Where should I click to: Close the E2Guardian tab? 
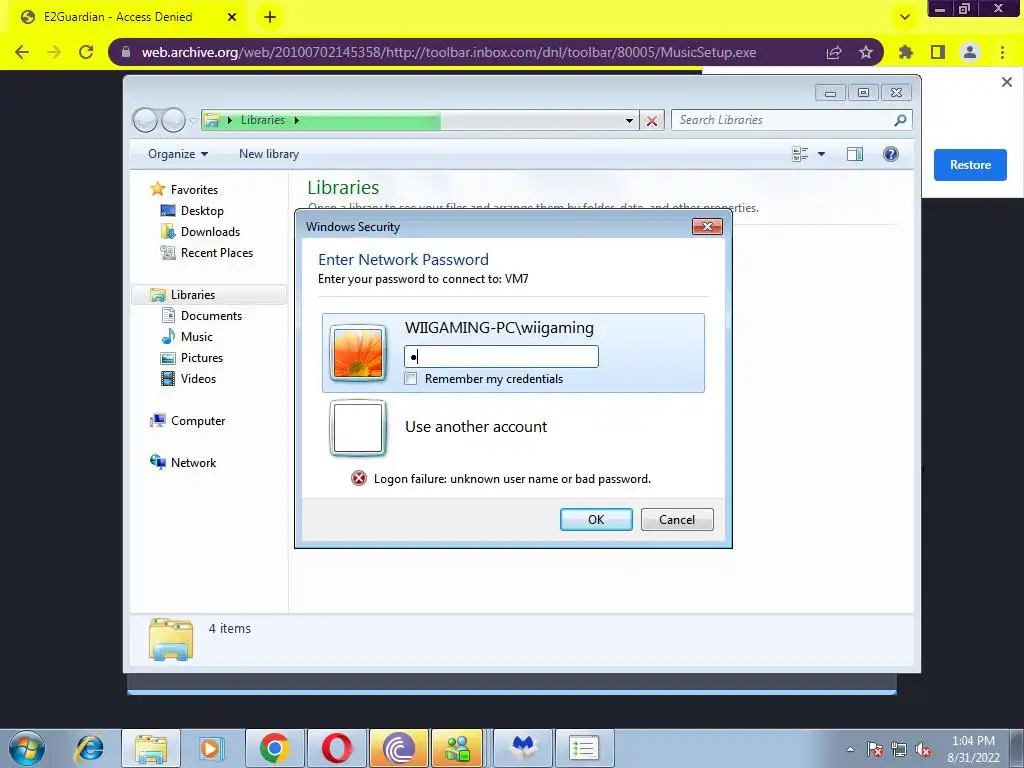point(232,17)
